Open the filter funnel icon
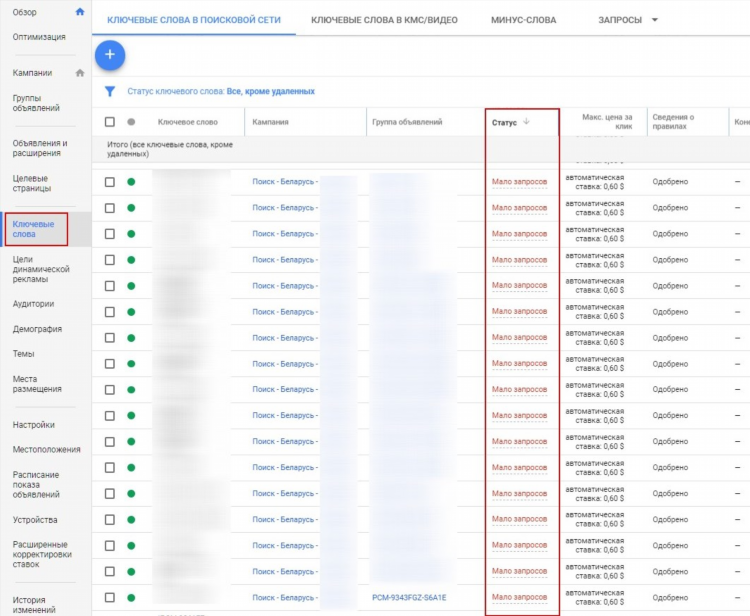 [x=110, y=91]
